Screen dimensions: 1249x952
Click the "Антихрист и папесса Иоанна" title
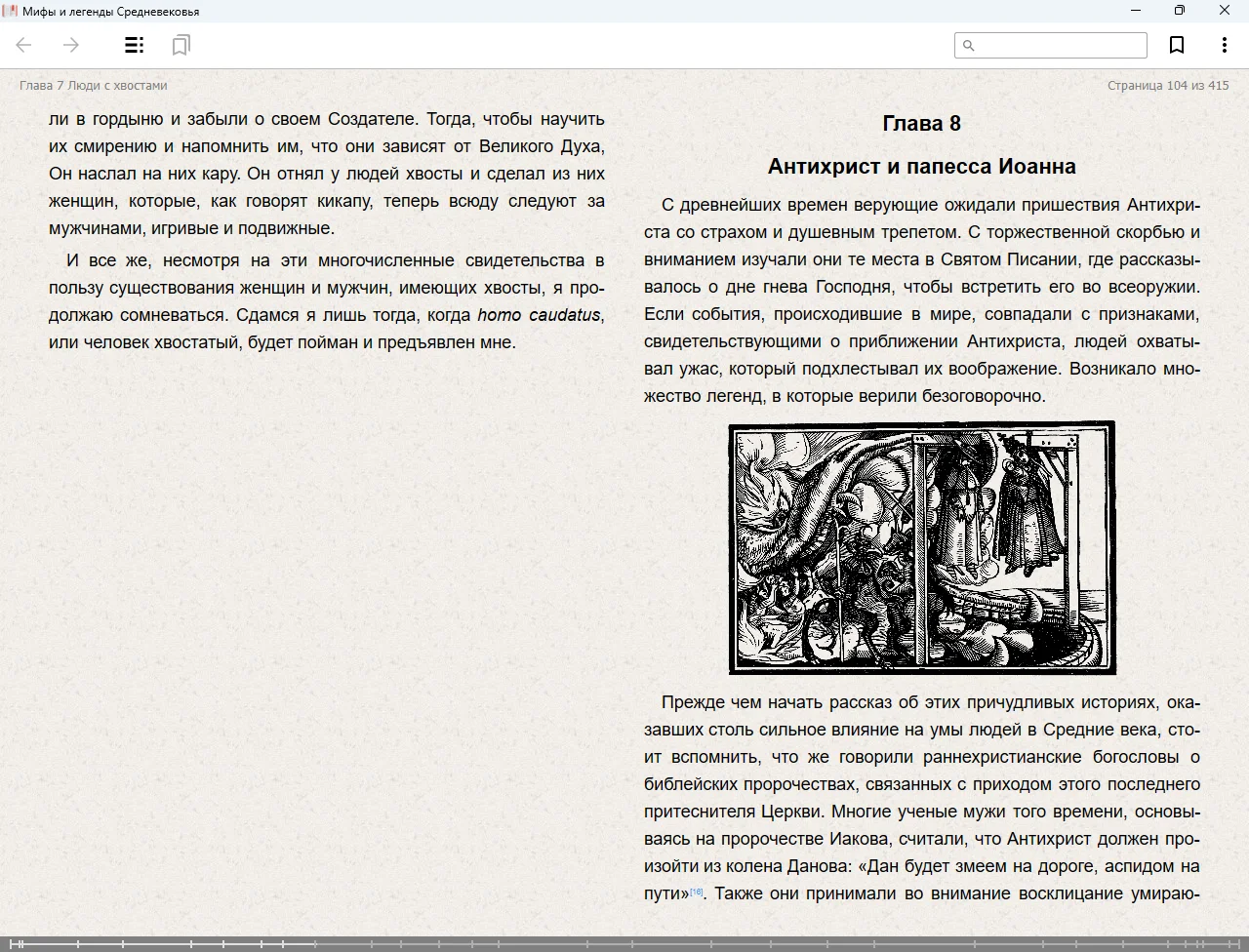[921, 167]
